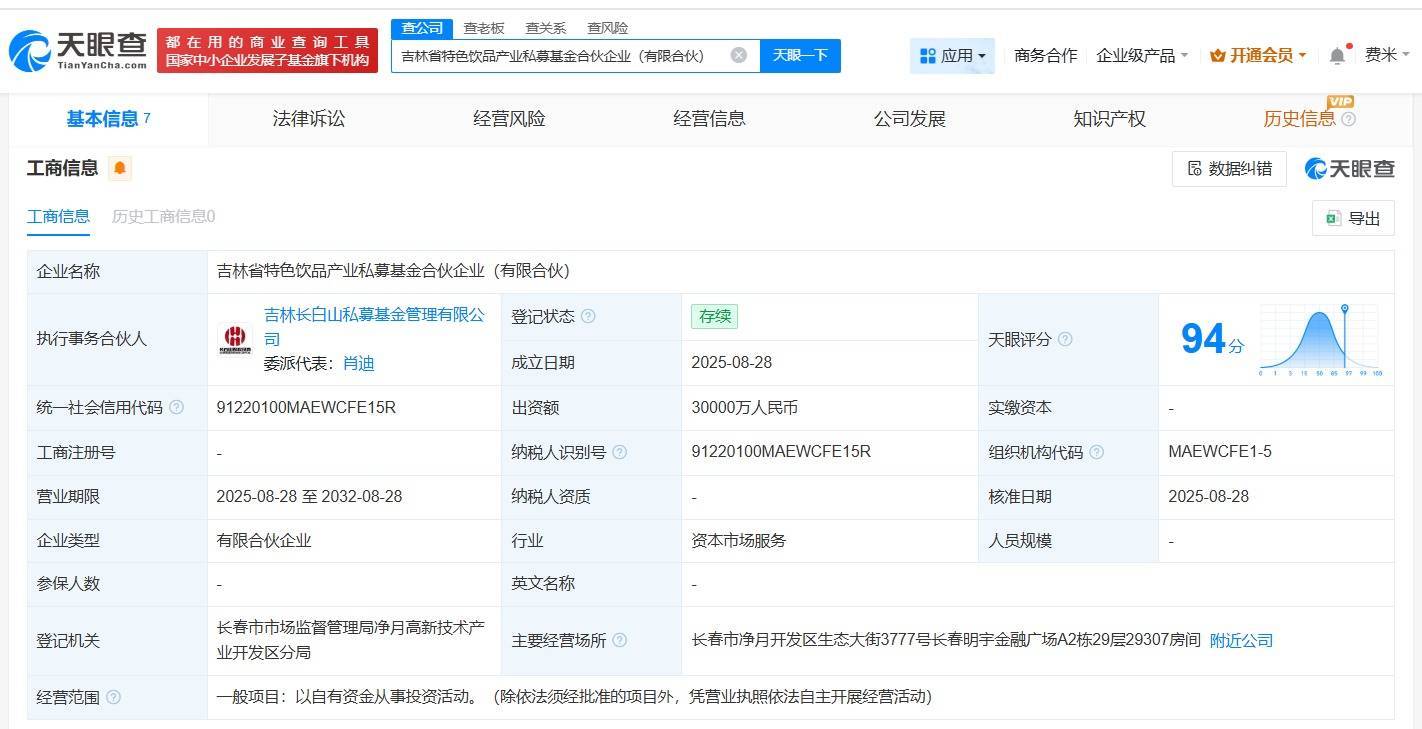This screenshot has width=1422, height=729.
Task: Open notifications via the bell icon
Action: coord(1337,56)
